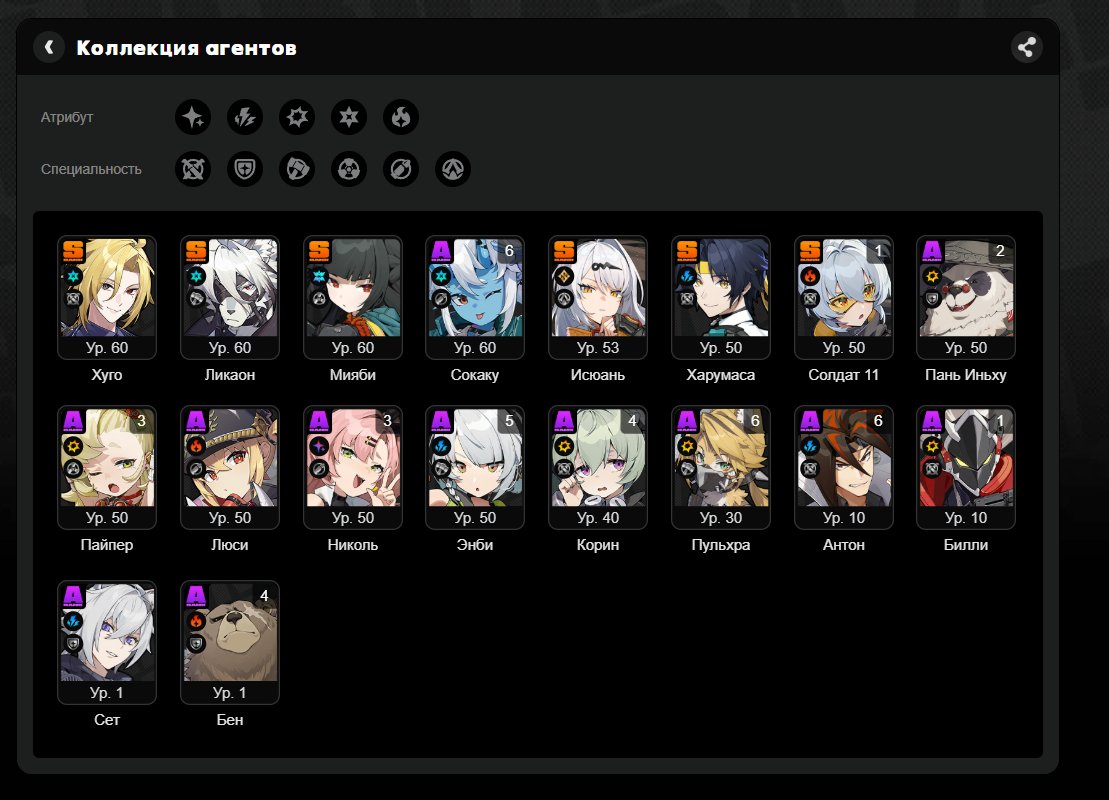The height and width of the screenshot is (800, 1109).
Task: View the Билли agent card
Action: [x=965, y=467]
